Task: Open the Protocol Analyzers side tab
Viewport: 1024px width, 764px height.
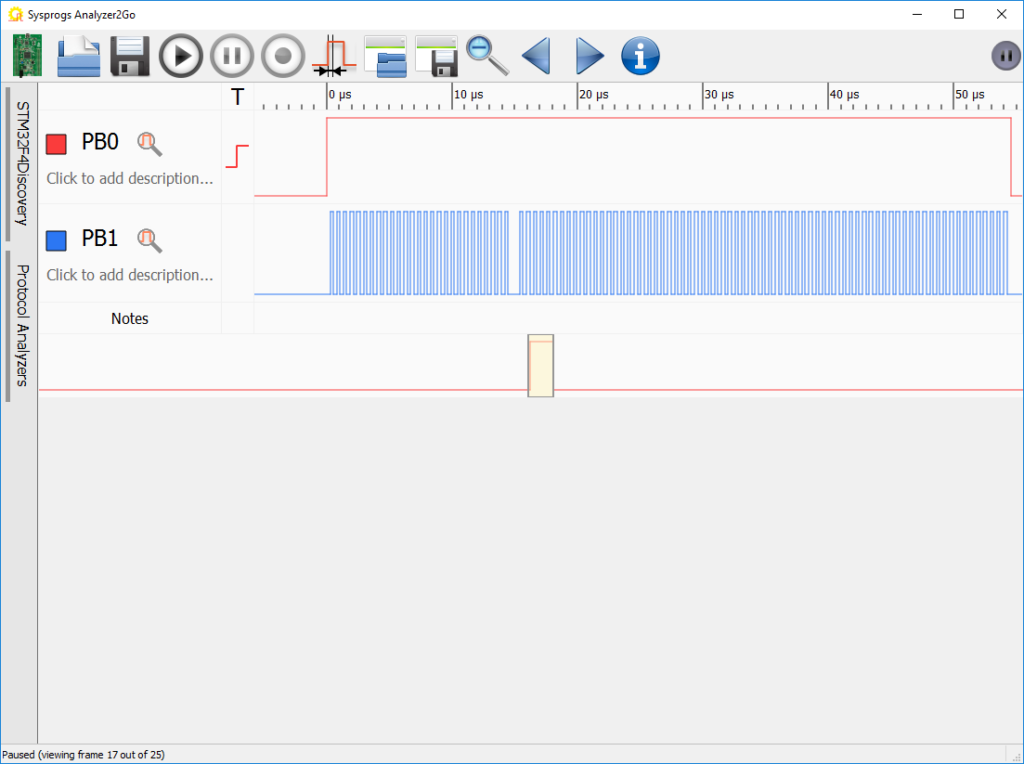Action: pos(22,325)
